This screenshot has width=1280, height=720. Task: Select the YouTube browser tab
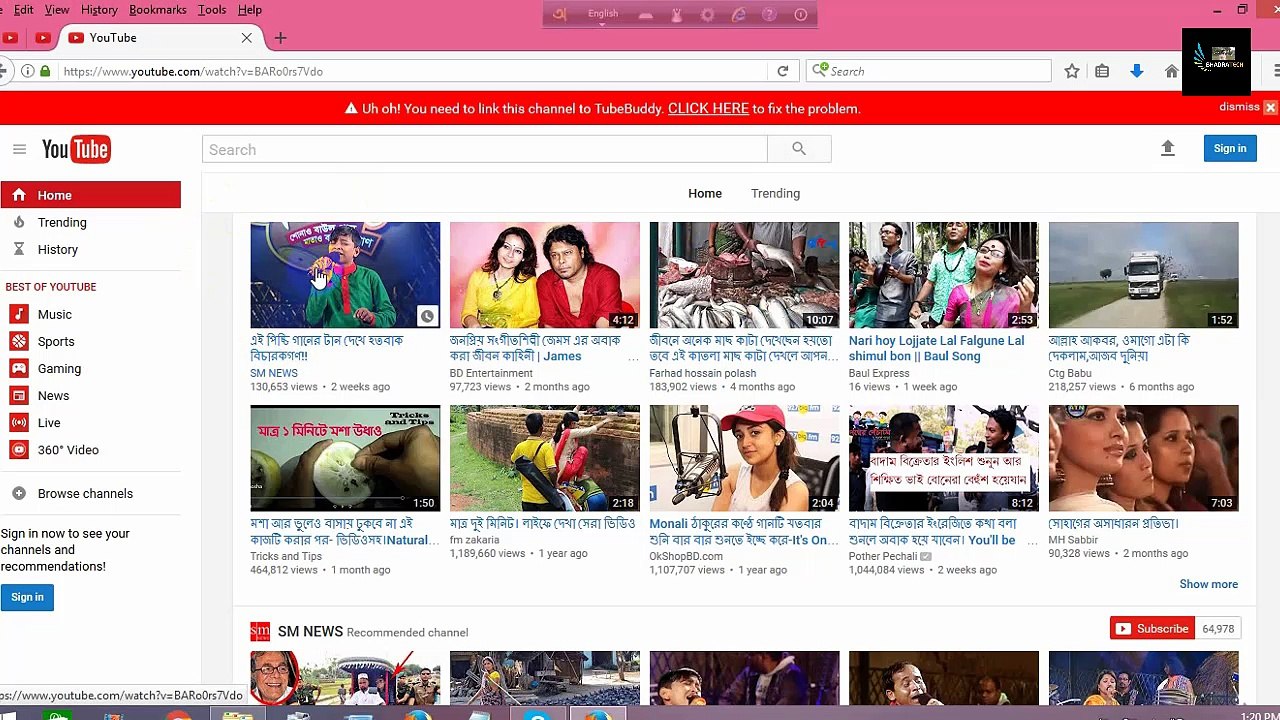coord(160,38)
